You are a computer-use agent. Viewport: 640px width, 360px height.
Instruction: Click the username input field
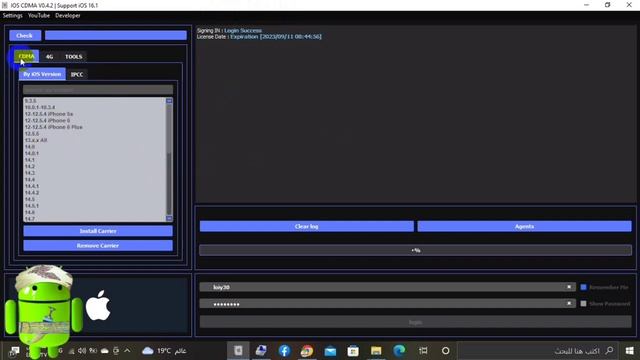387,287
